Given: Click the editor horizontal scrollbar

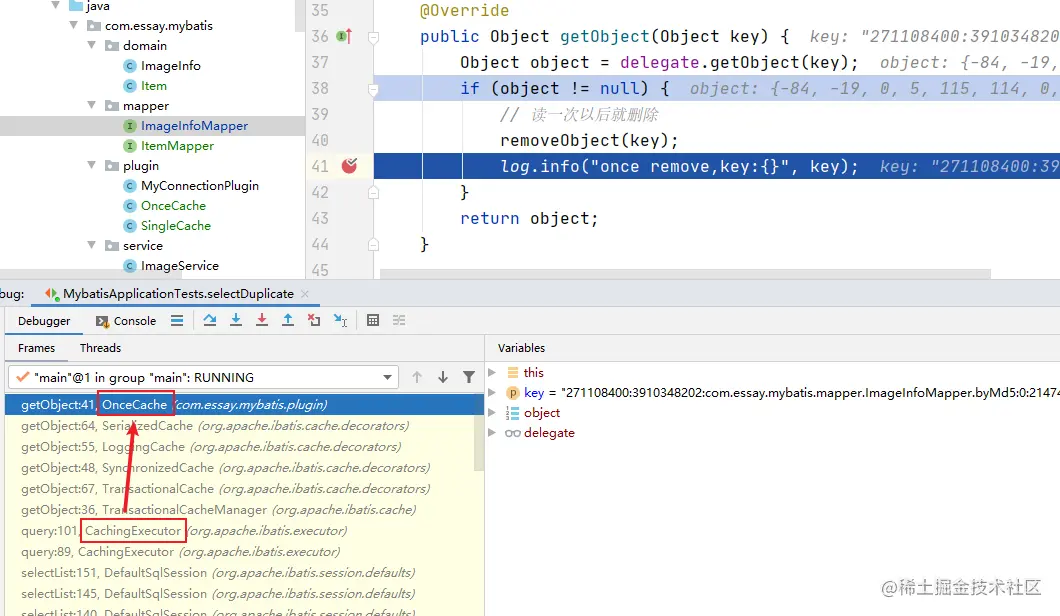Looking at the screenshot, I should coord(685,274).
